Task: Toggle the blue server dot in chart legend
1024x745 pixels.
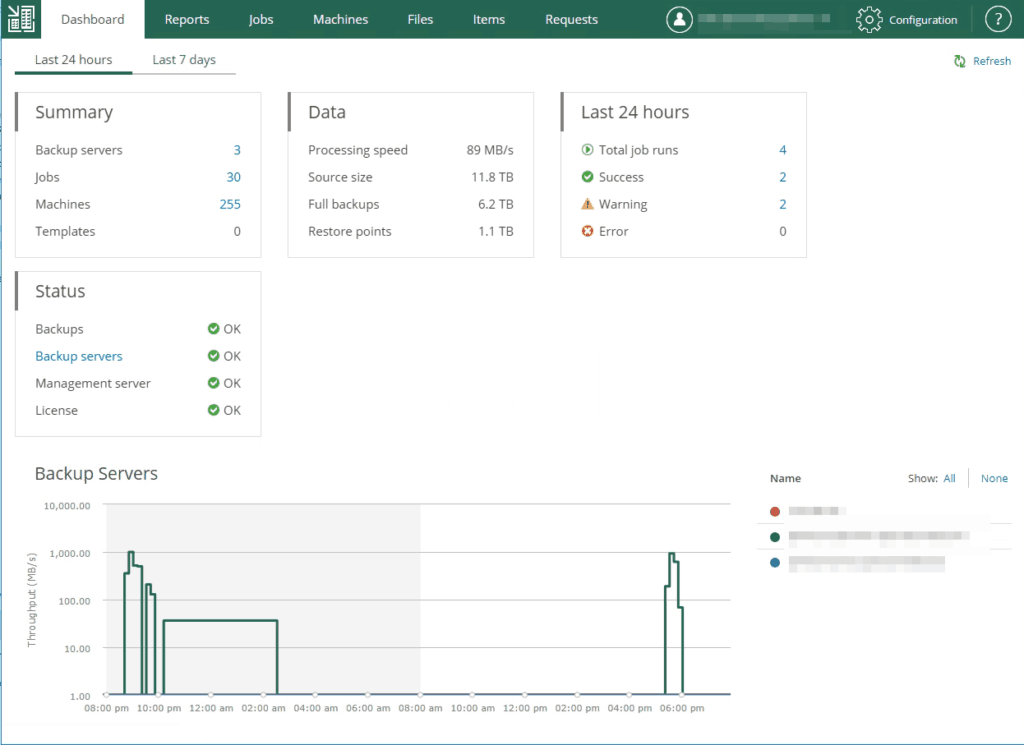Action: pos(775,562)
